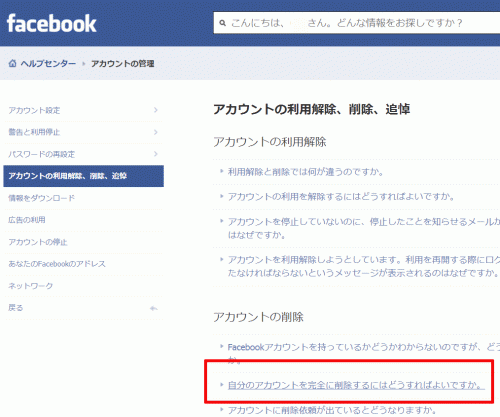Open 利用解除と削除では何が違うのですか link
Image resolution: width=500 pixels, height=417 pixels.
click(x=306, y=172)
